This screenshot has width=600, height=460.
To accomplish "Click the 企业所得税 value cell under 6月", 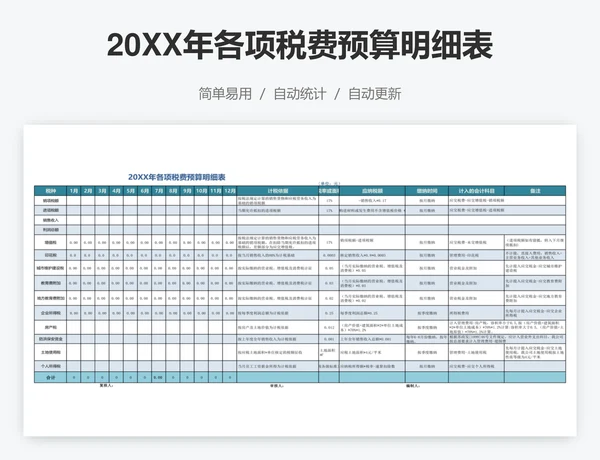I will click(145, 313).
